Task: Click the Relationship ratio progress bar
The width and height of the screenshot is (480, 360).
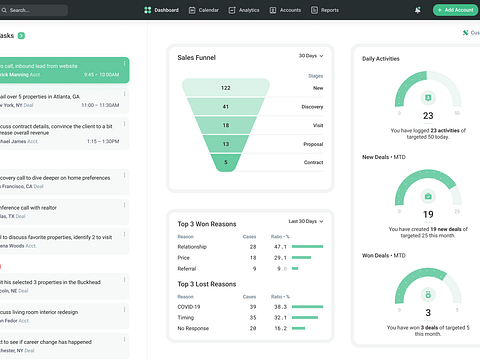Action: (307, 247)
